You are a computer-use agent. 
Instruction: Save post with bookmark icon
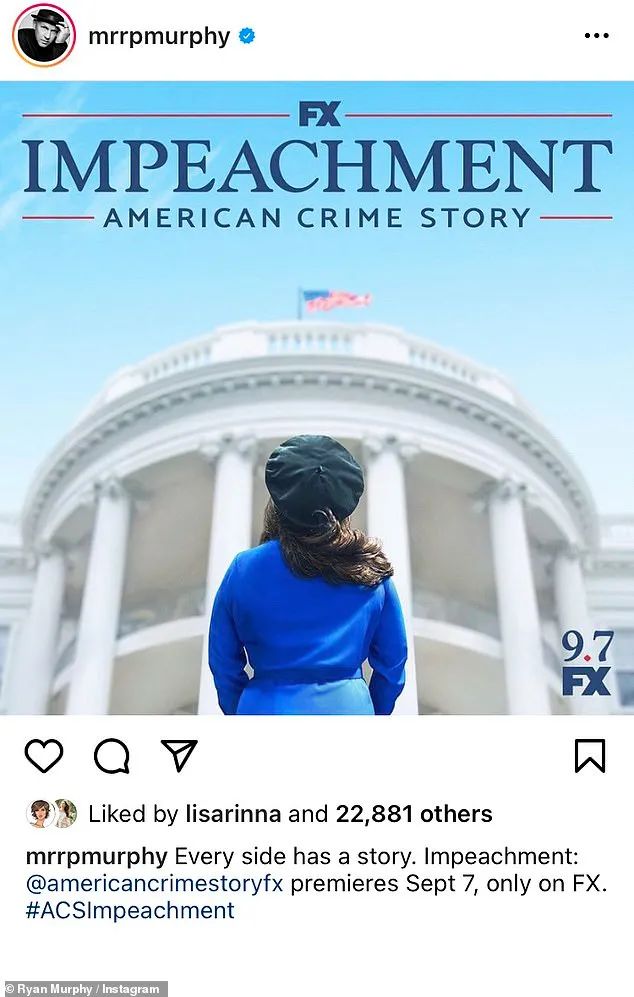point(590,755)
